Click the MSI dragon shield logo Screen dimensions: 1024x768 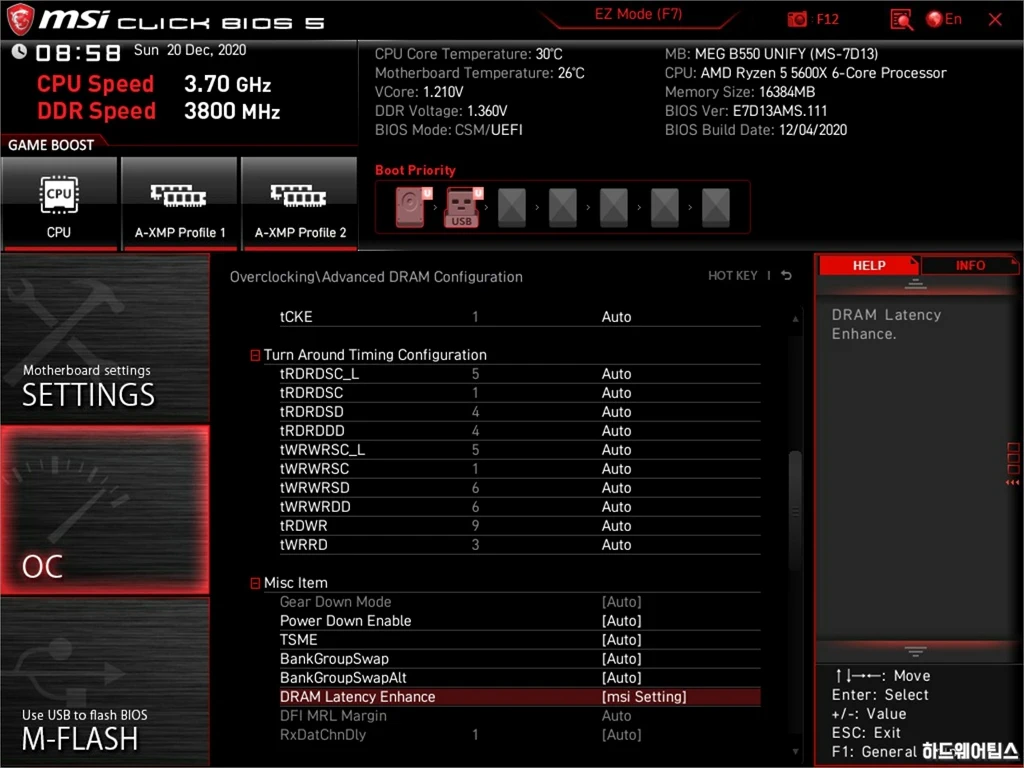[x=20, y=19]
